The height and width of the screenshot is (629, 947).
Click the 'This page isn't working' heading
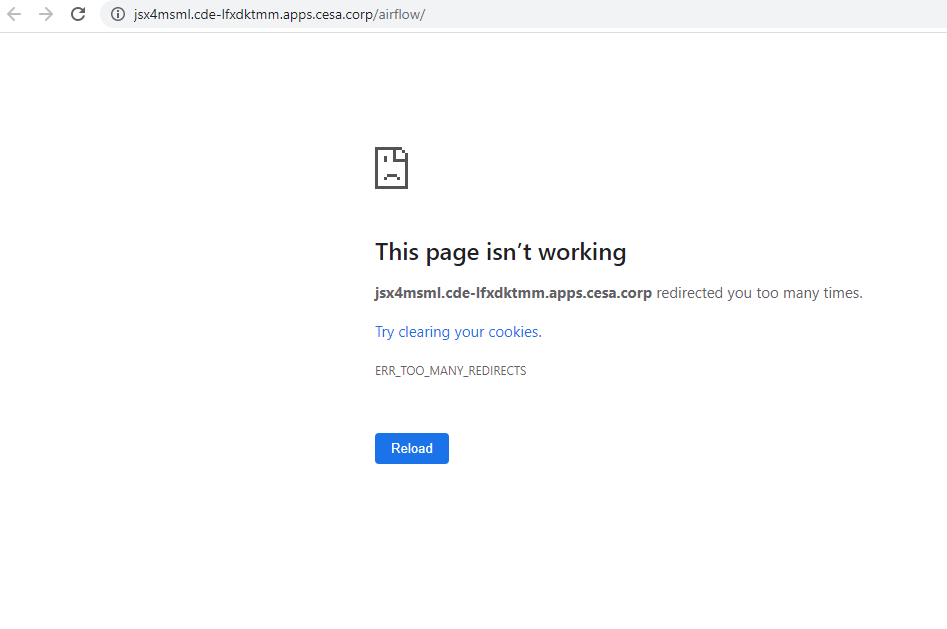pos(501,252)
